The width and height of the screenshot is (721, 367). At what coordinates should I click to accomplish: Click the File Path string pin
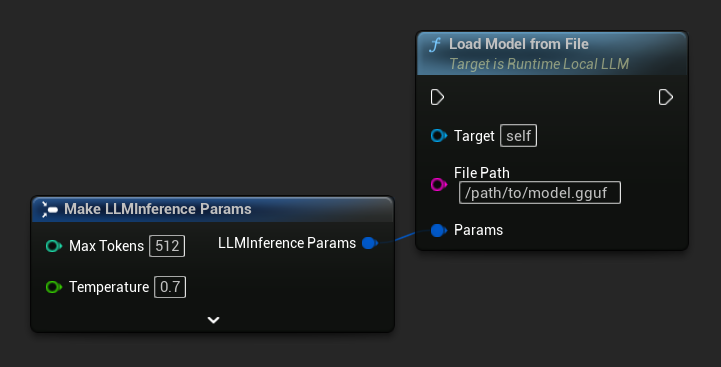point(439,184)
